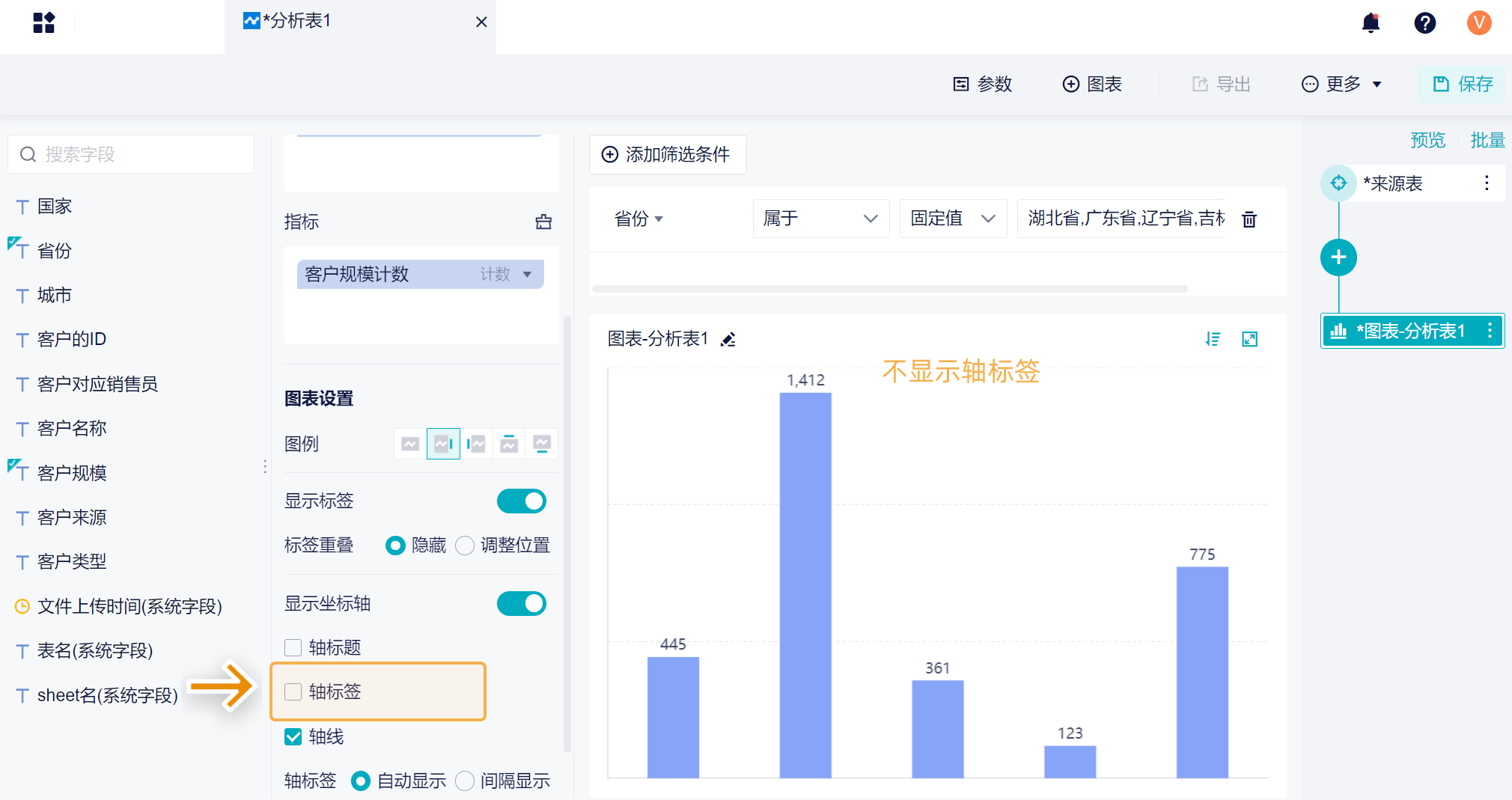Select the 省份 field in field list

point(55,251)
